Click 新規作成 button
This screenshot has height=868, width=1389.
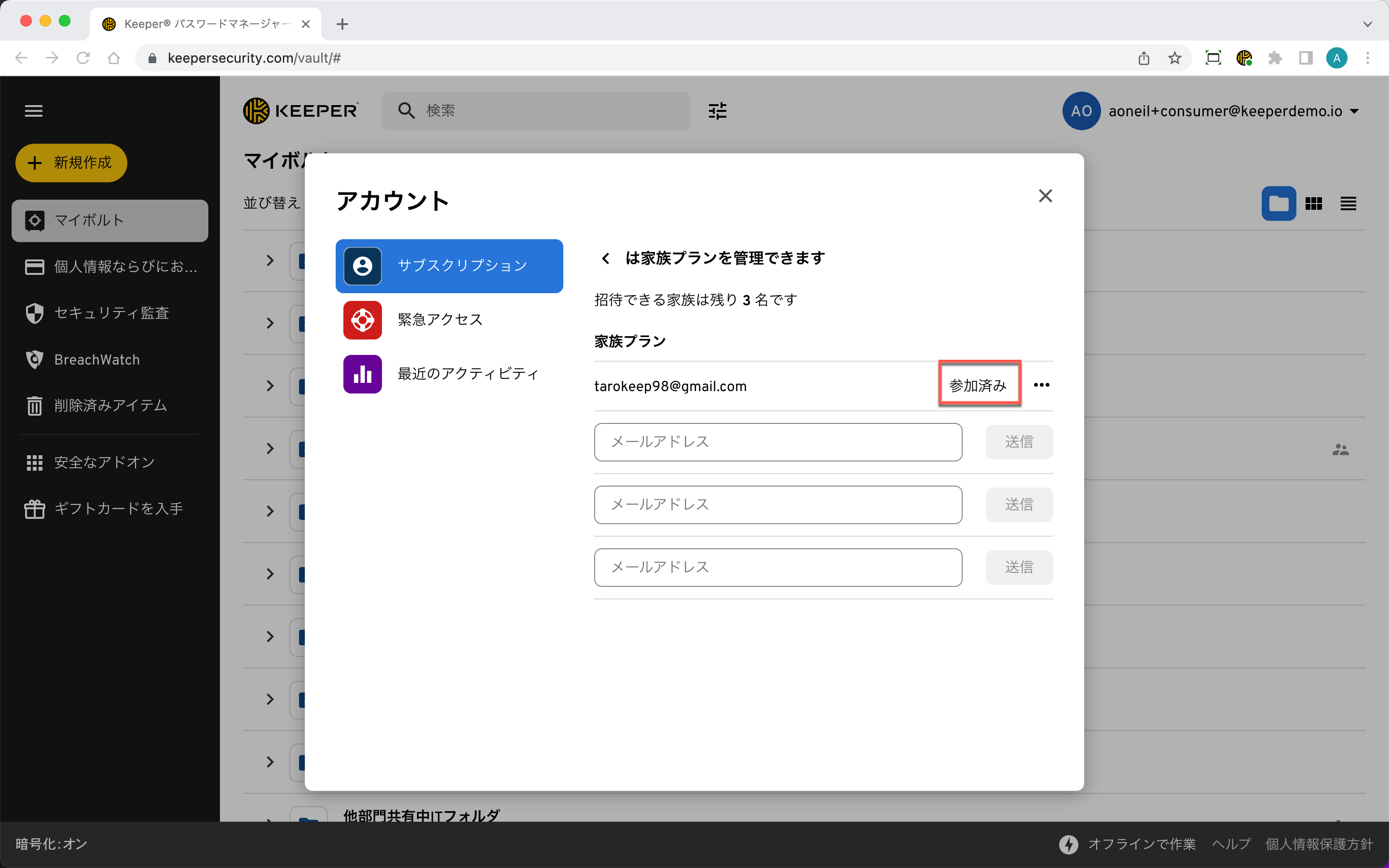click(x=71, y=163)
